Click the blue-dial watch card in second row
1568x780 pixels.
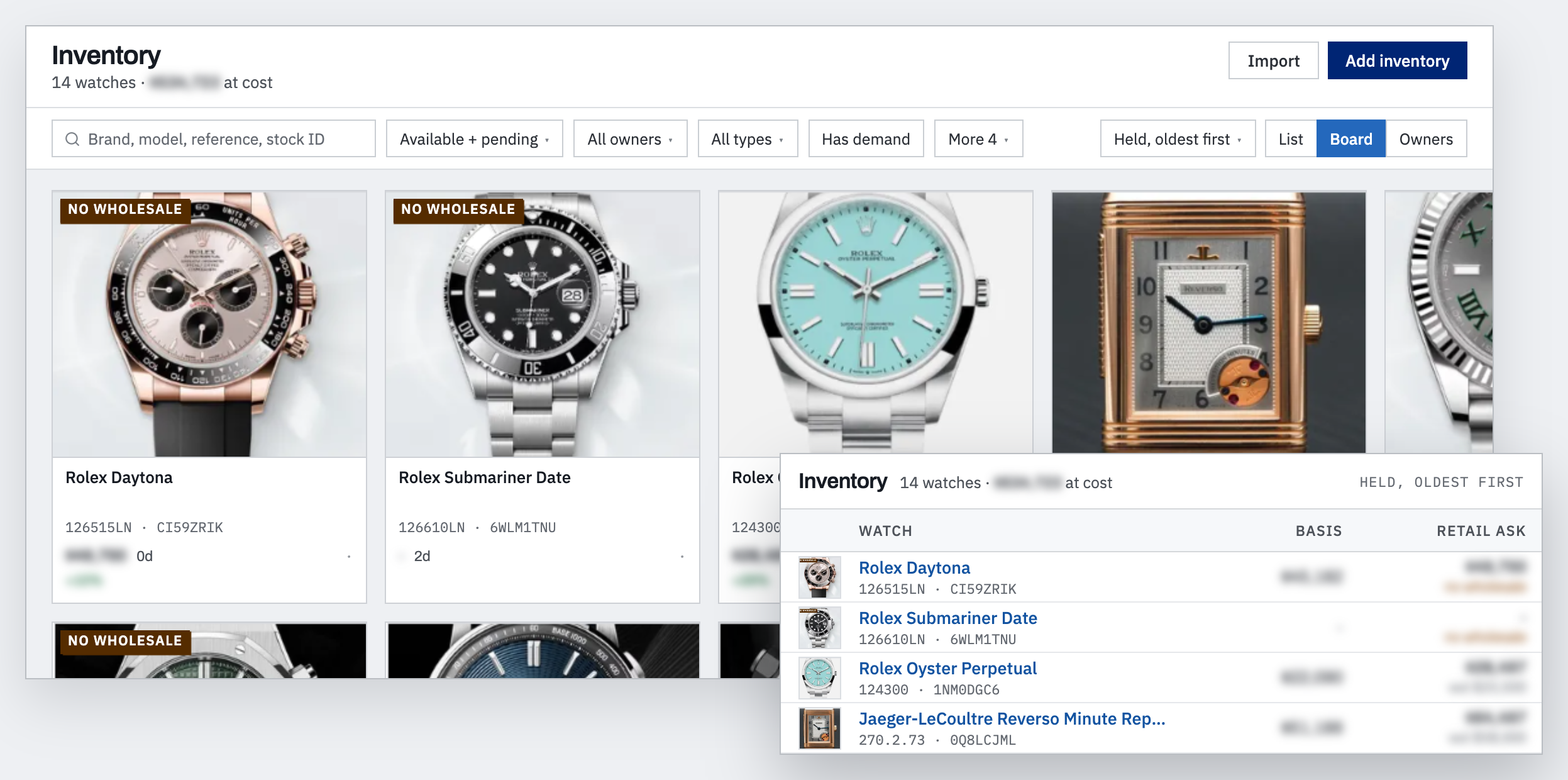543,651
